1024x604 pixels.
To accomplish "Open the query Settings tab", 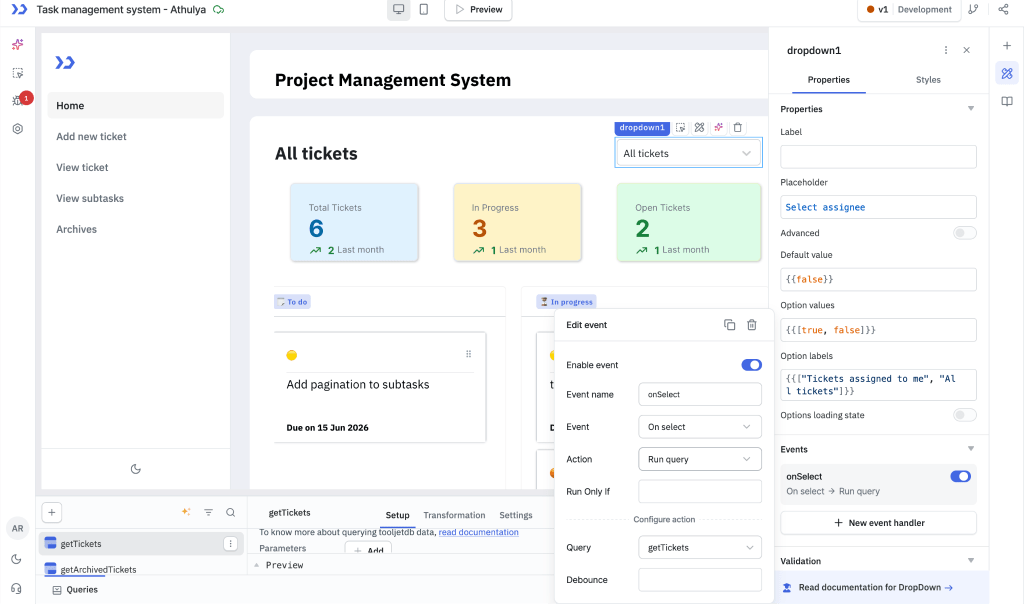I will tap(515, 515).
